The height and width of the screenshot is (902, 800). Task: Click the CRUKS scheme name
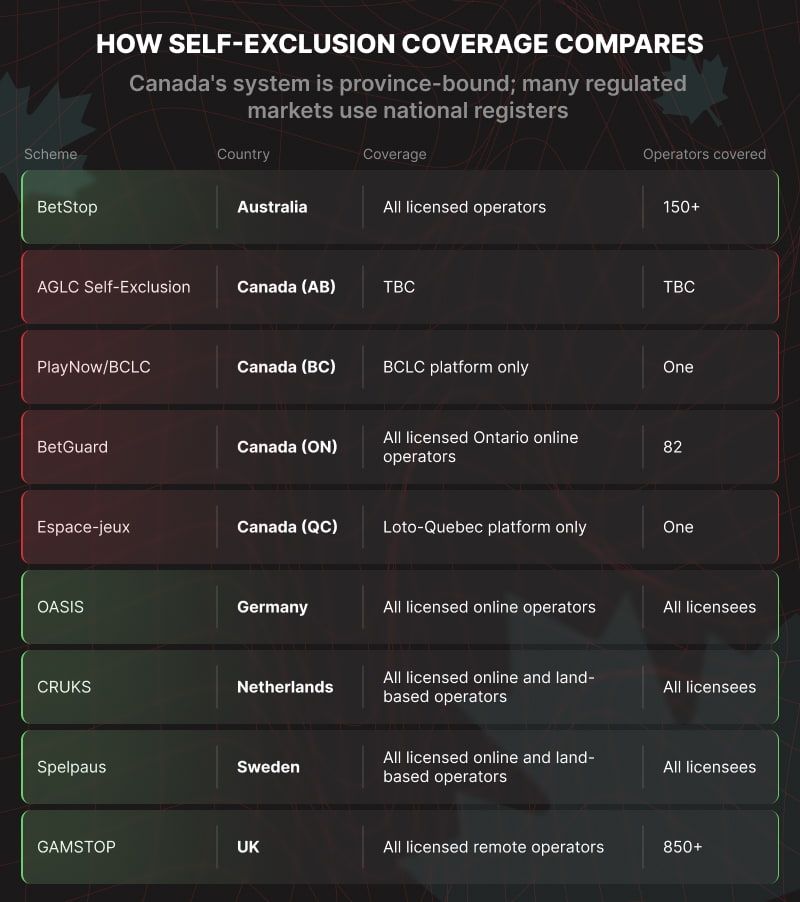click(x=64, y=687)
